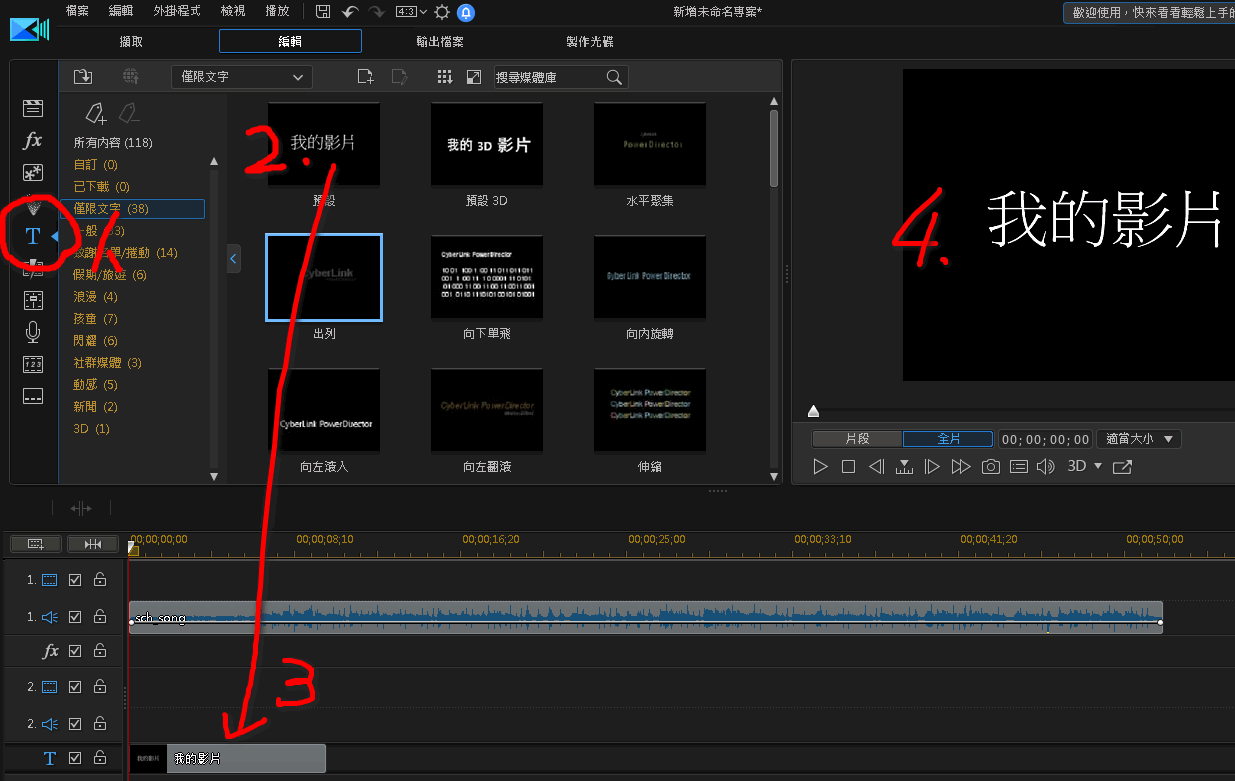Open the Voice-Over microphone room icon

point(33,332)
